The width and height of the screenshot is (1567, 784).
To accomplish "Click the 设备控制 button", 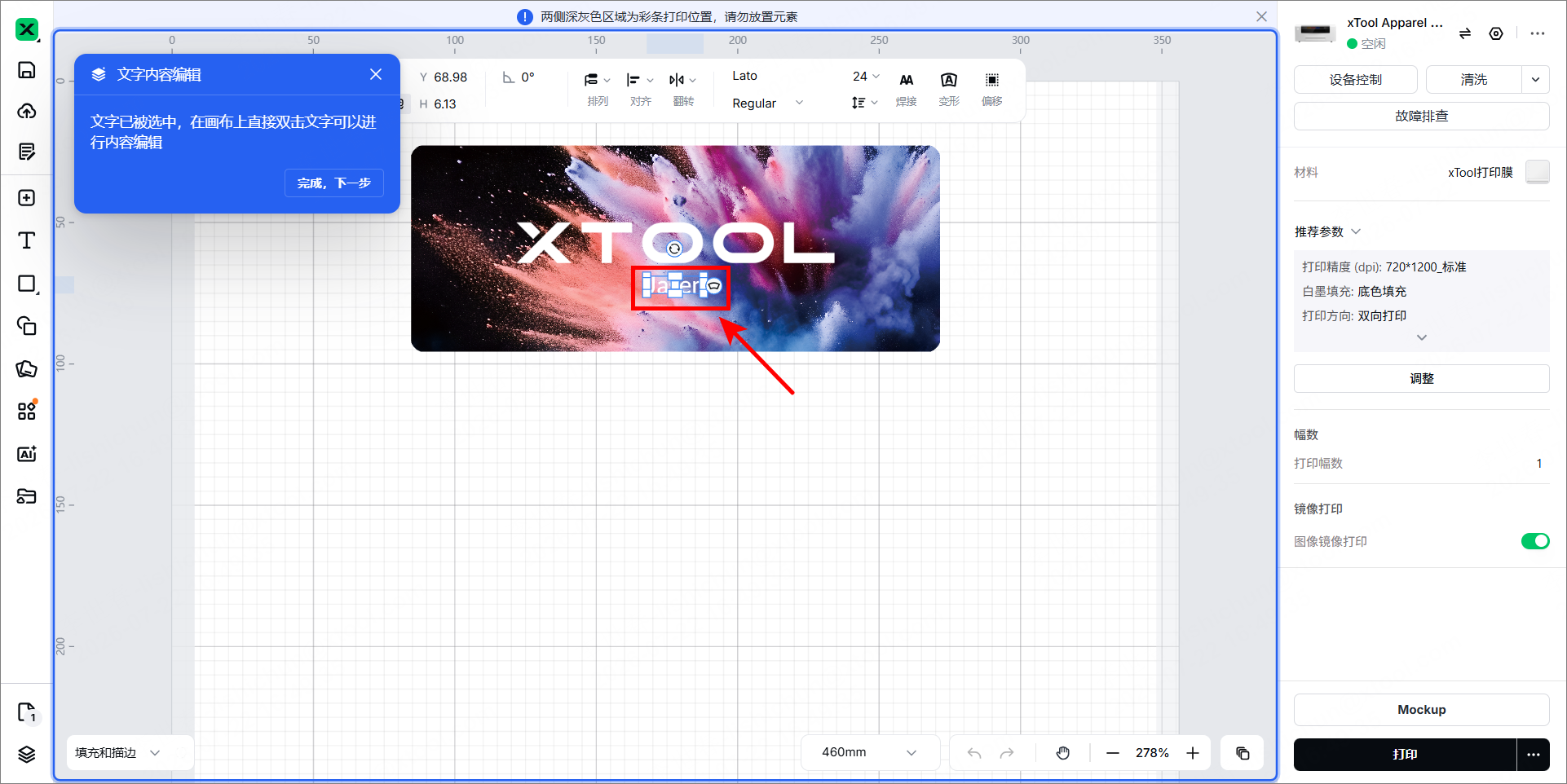I will pos(1356,80).
